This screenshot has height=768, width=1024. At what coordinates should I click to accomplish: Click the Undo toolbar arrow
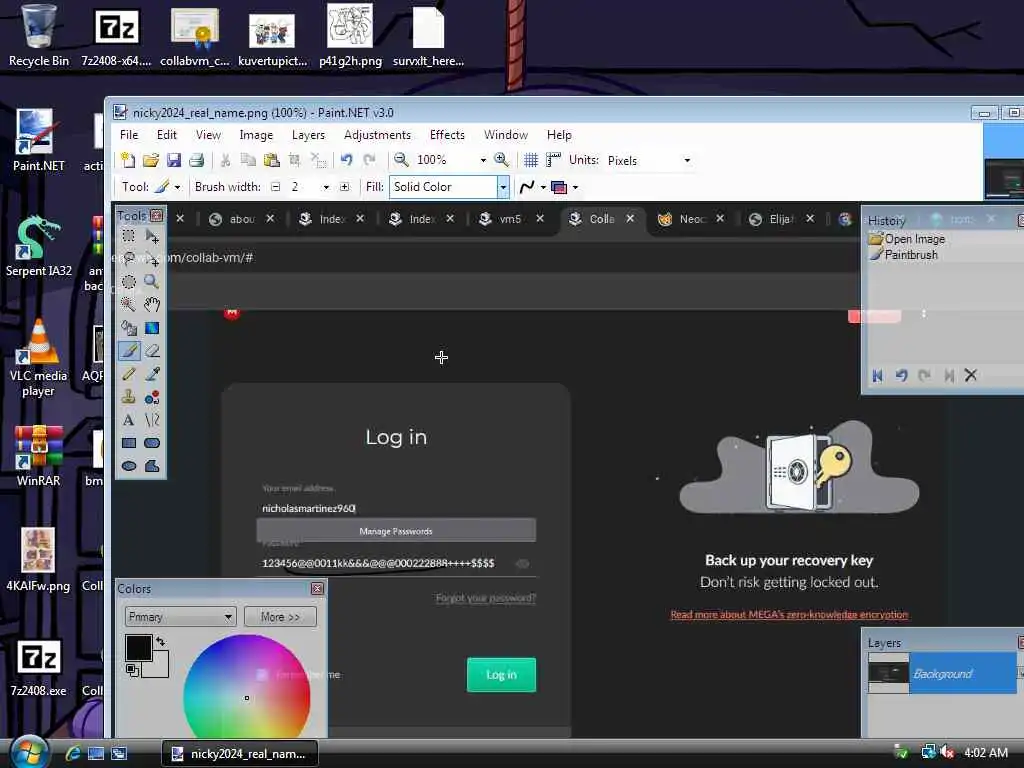click(x=346, y=160)
